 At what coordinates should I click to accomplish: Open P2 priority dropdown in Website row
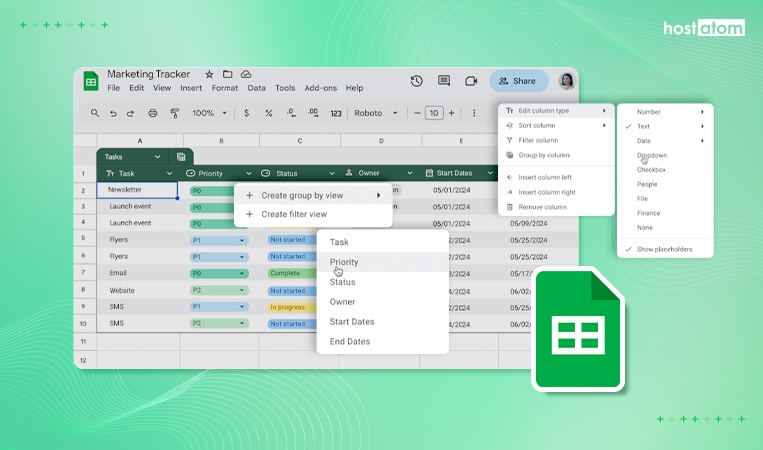(242, 290)
